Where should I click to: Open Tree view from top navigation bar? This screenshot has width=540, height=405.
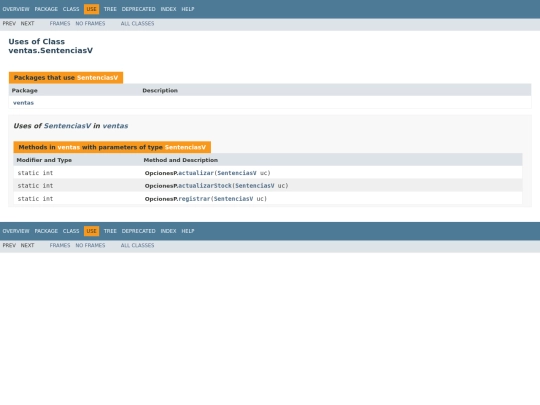(110, 9)
